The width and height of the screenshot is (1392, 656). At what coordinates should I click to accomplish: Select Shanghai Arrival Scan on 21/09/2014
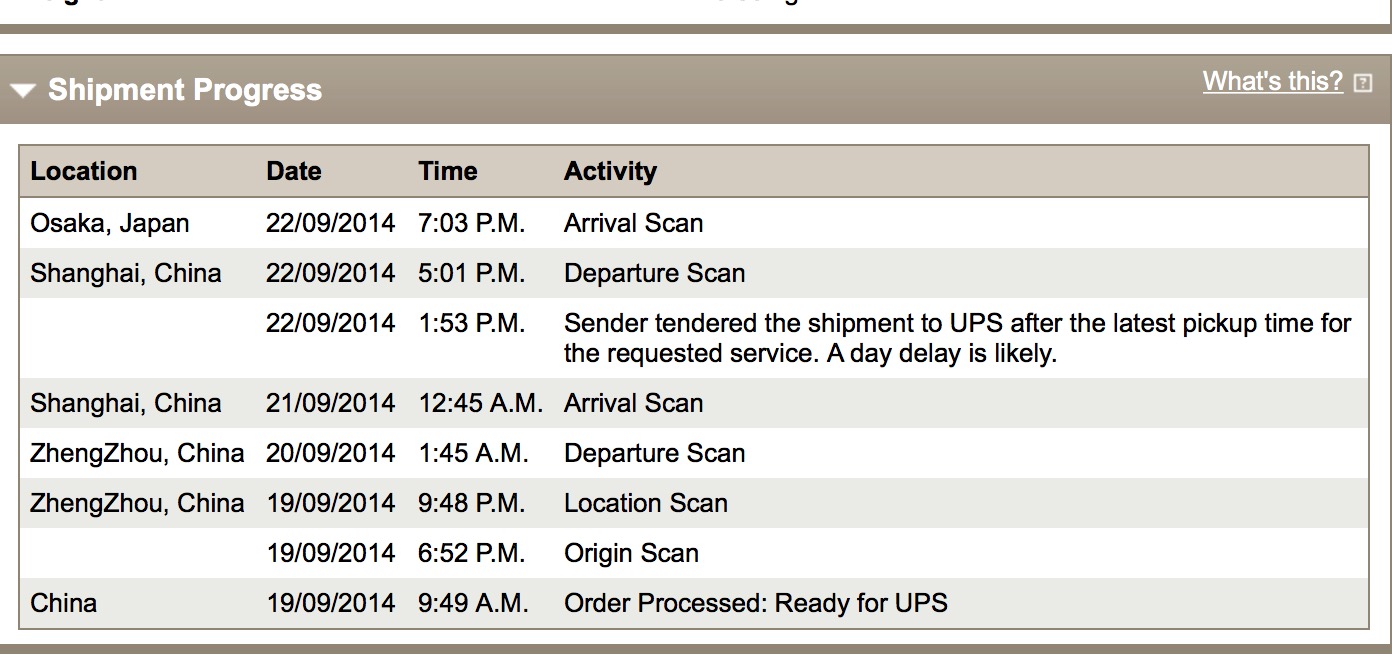pos(633,403)
